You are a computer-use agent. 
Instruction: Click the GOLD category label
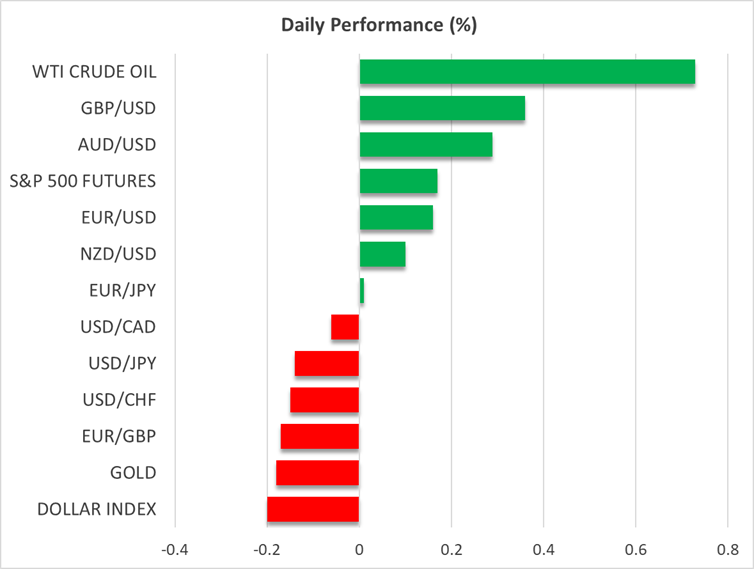[x=135, y=472]
